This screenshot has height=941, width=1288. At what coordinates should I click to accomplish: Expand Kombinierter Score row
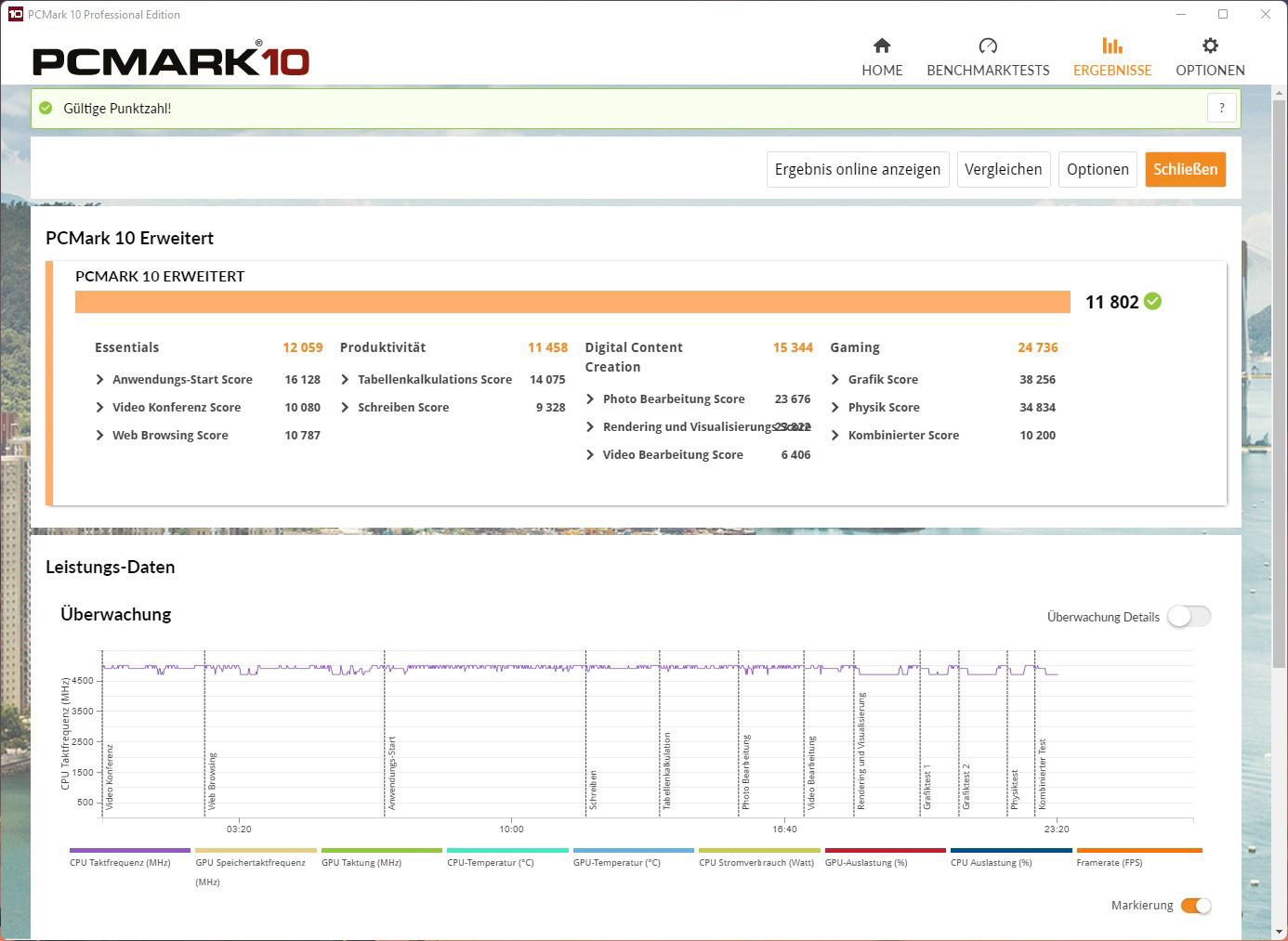pyautogui.click(x=943, y=435)
